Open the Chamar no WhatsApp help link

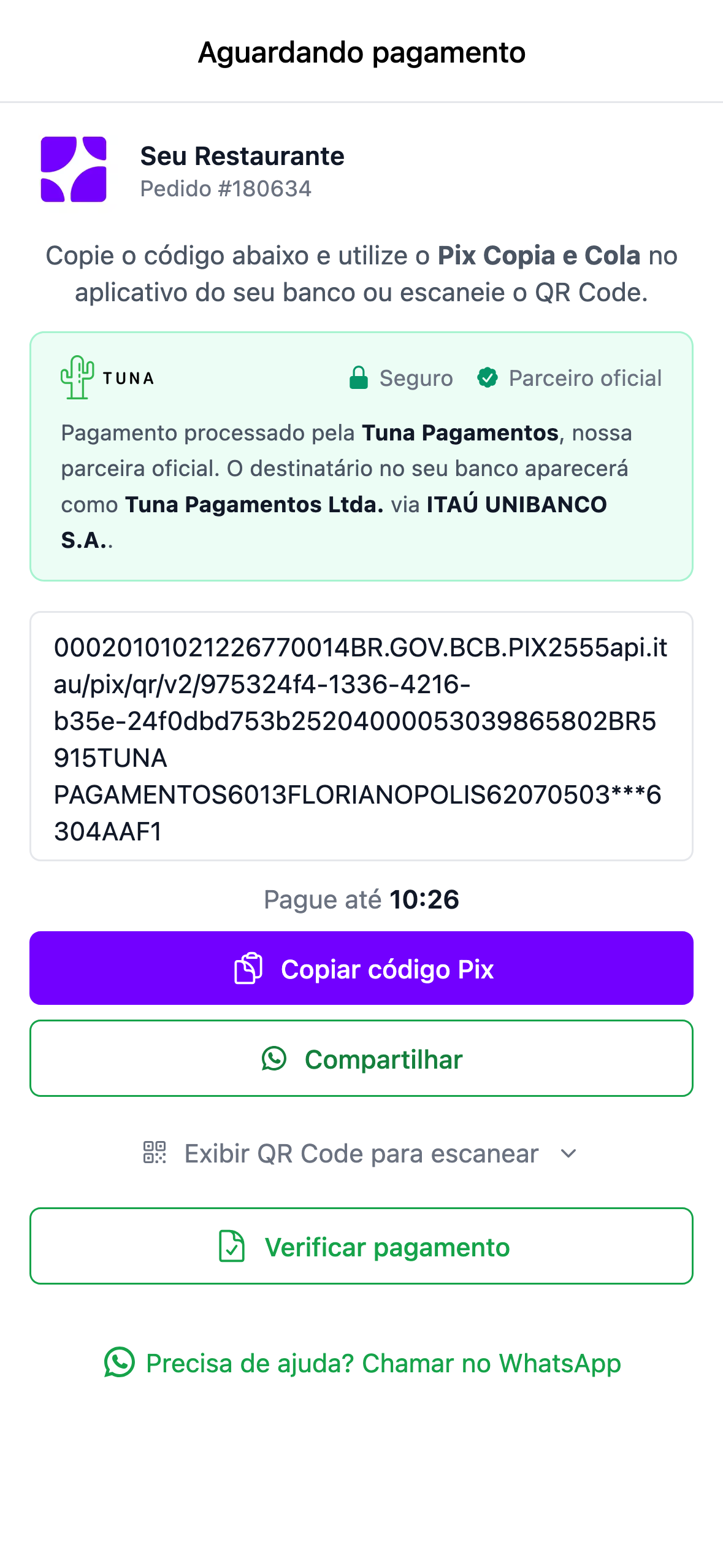pyautogui.click(x=383, y=1363)
